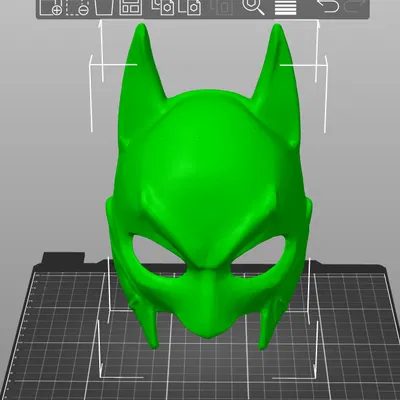Click the Delete object icon with minus sign
The width and height of the screenshot is (400, 400).
click(77, 7)
